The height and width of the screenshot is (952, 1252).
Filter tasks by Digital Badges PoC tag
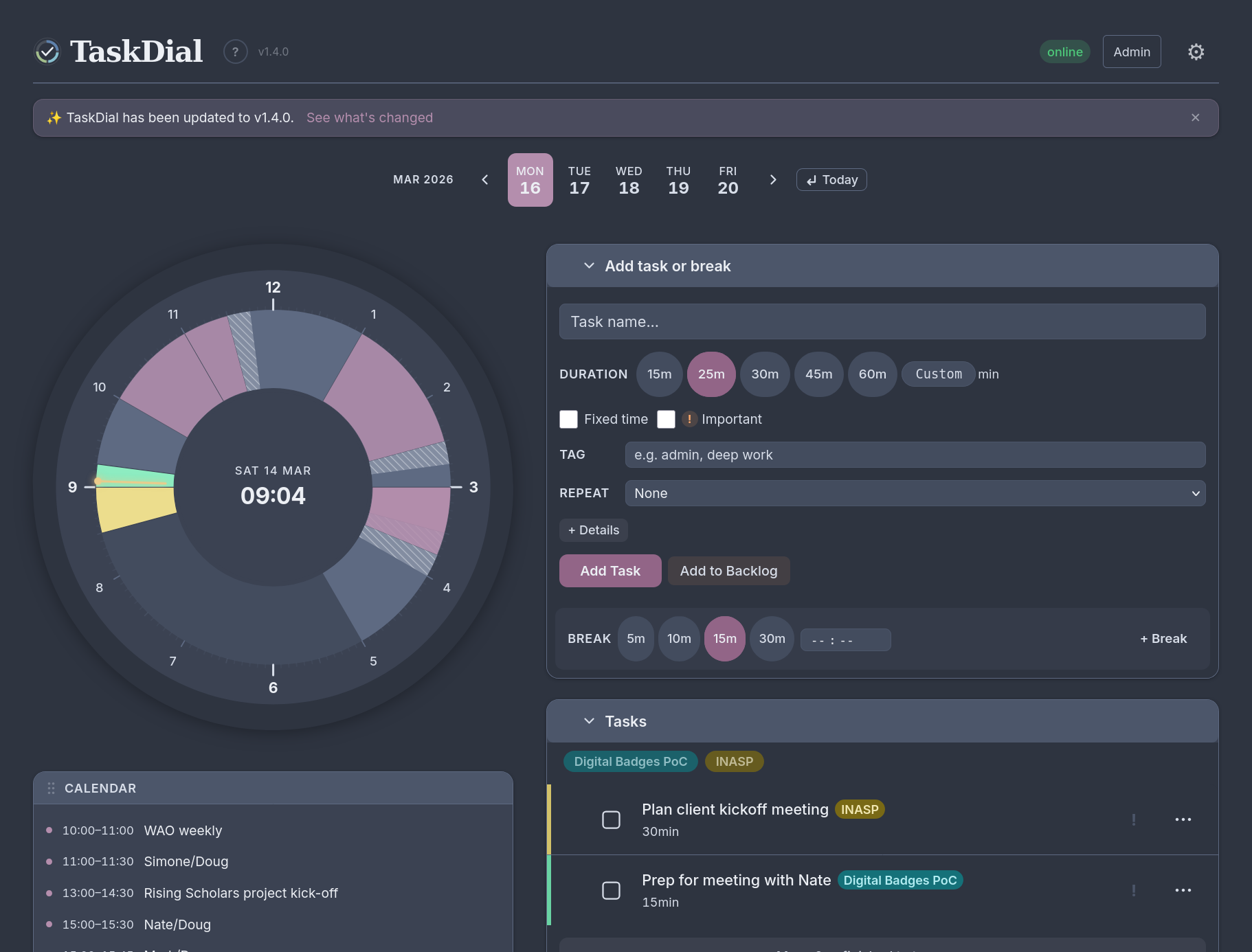pyautogui.click(x=630, y=762)
